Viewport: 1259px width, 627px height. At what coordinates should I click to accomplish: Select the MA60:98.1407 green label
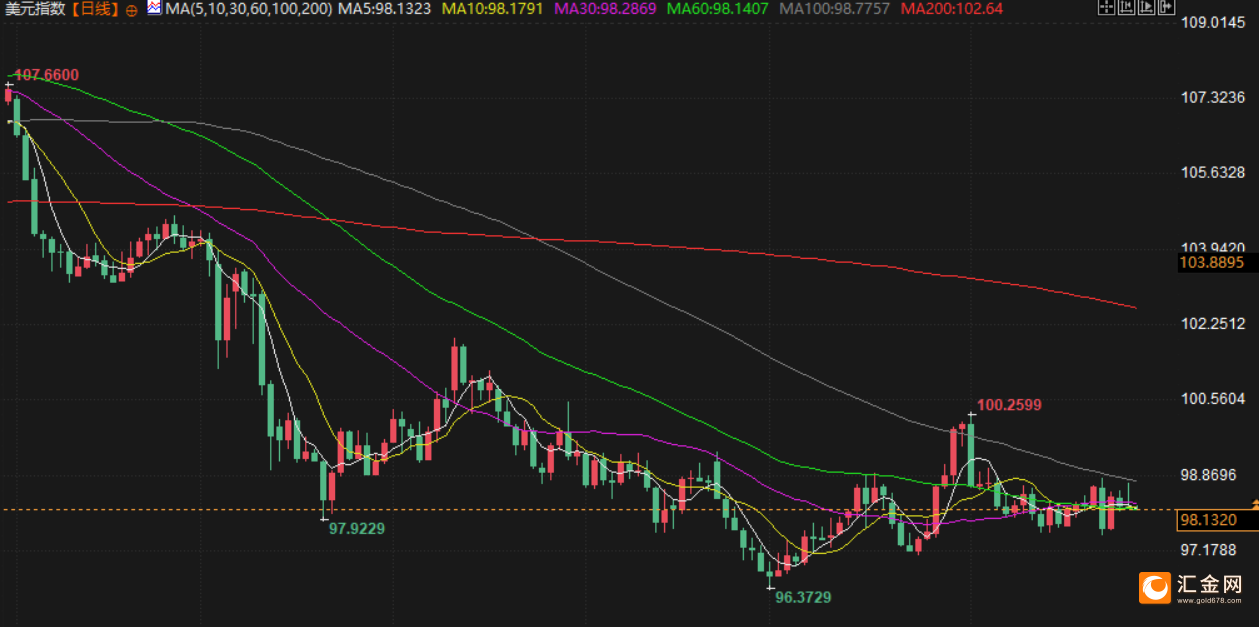coord(717,8)
